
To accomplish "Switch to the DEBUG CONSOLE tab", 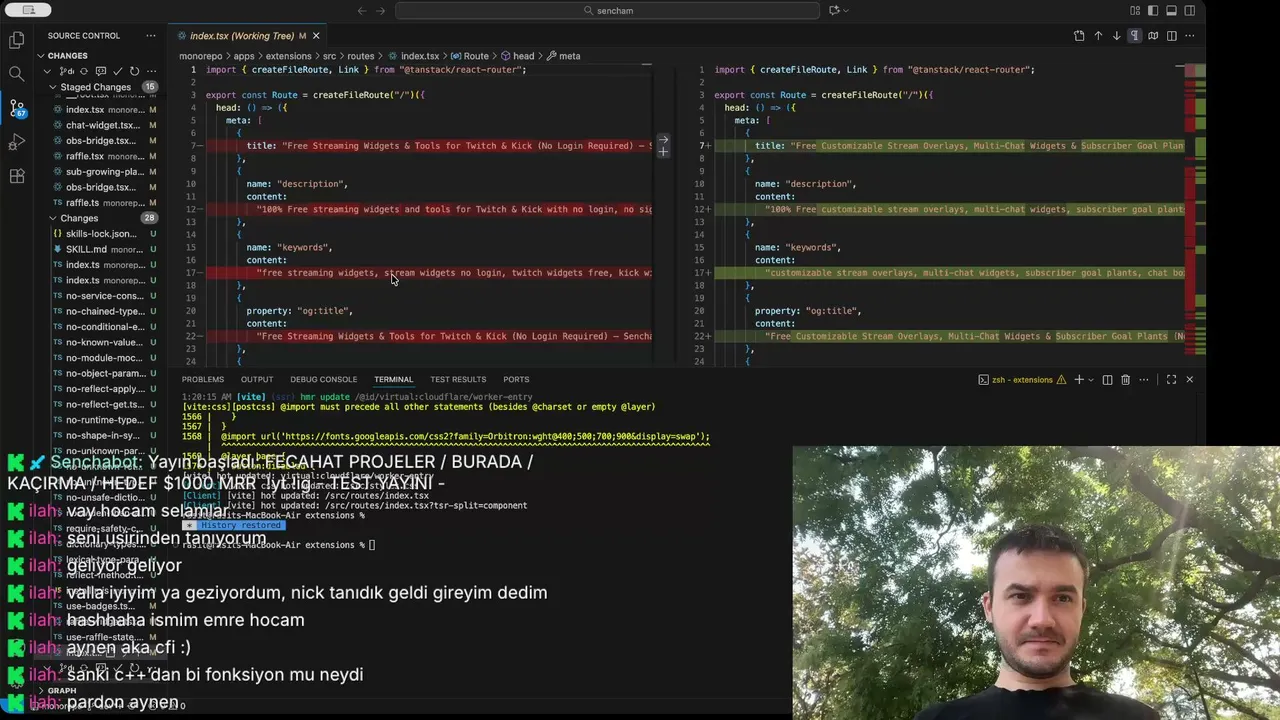I will pos(323,380).
